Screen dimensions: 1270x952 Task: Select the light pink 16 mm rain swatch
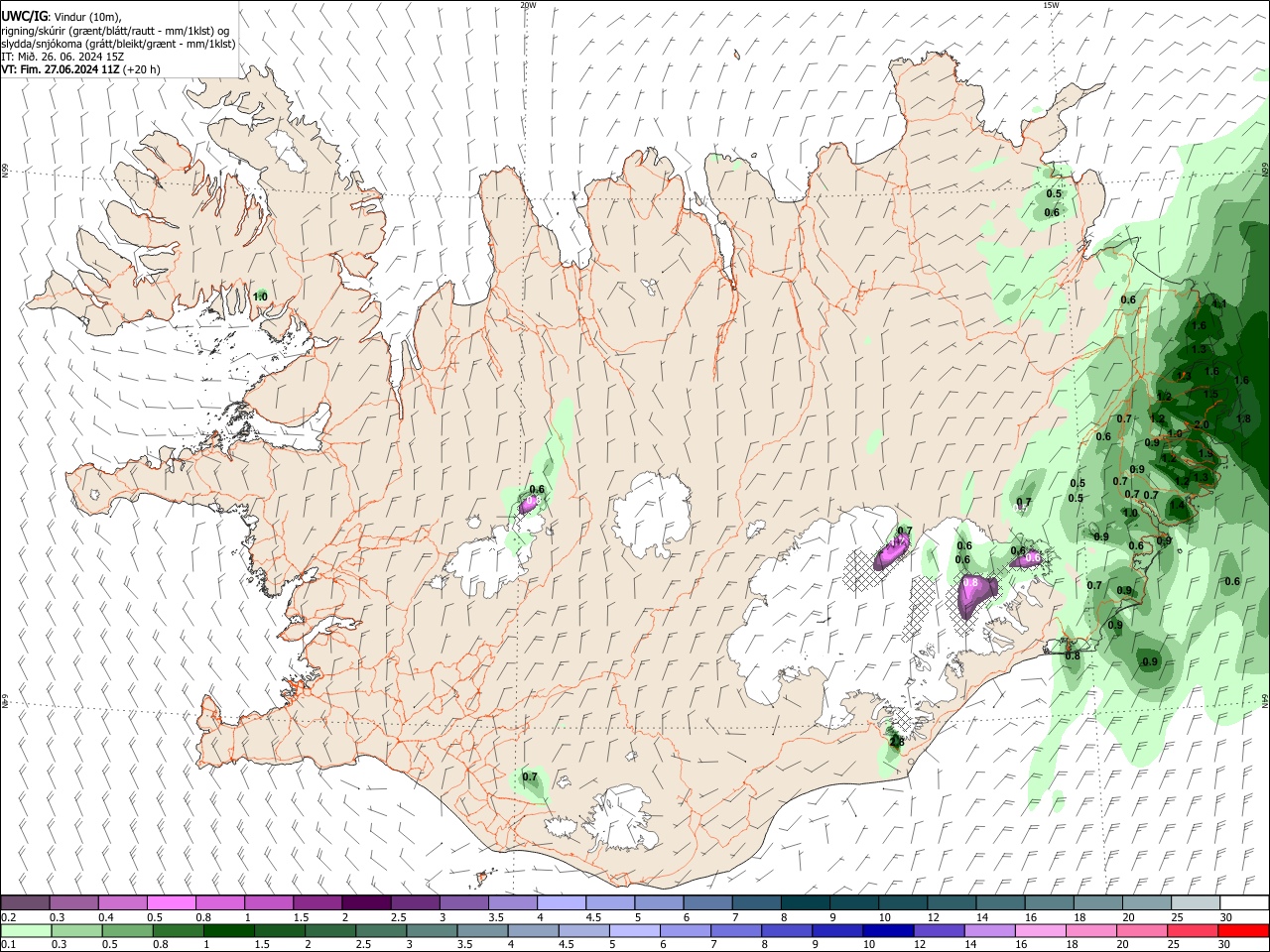(x=1039, y=930)
